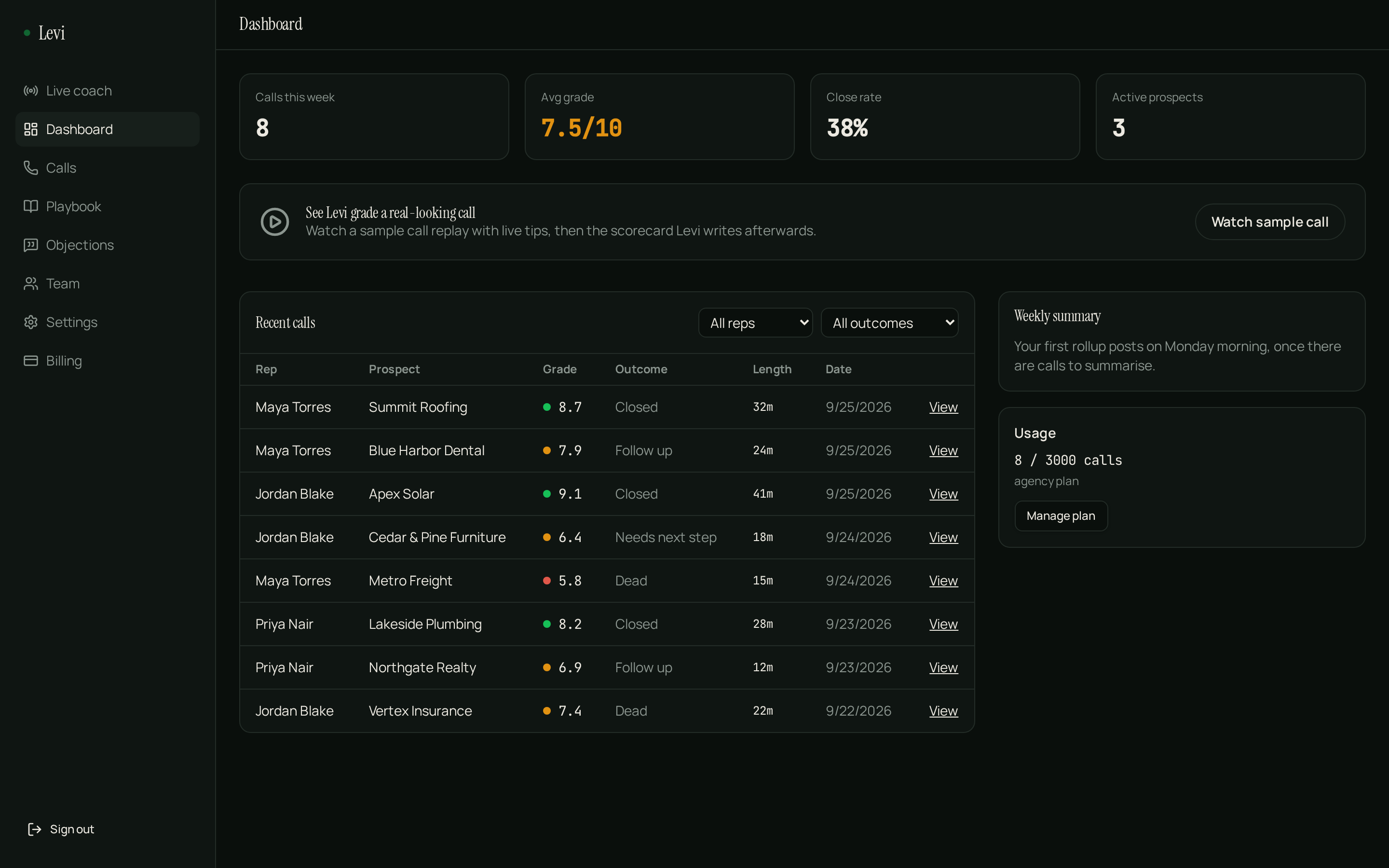Click the Lakeside Plumbing prospect name
This screenshot has width=1389, height=868.
[425, 624]
